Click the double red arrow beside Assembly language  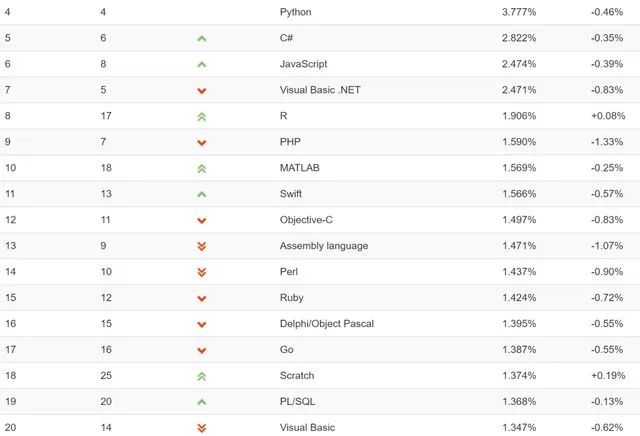(x=202, y=246)
